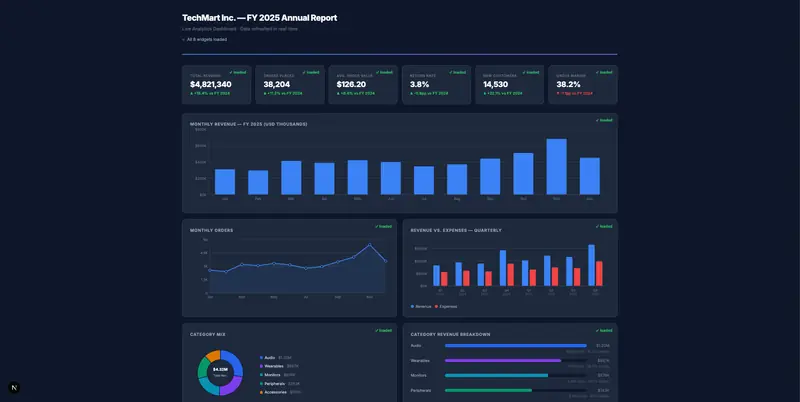Click the green Peripherals revenue progress bar
This screenshot has width=800, height=402.
(488, 390)
